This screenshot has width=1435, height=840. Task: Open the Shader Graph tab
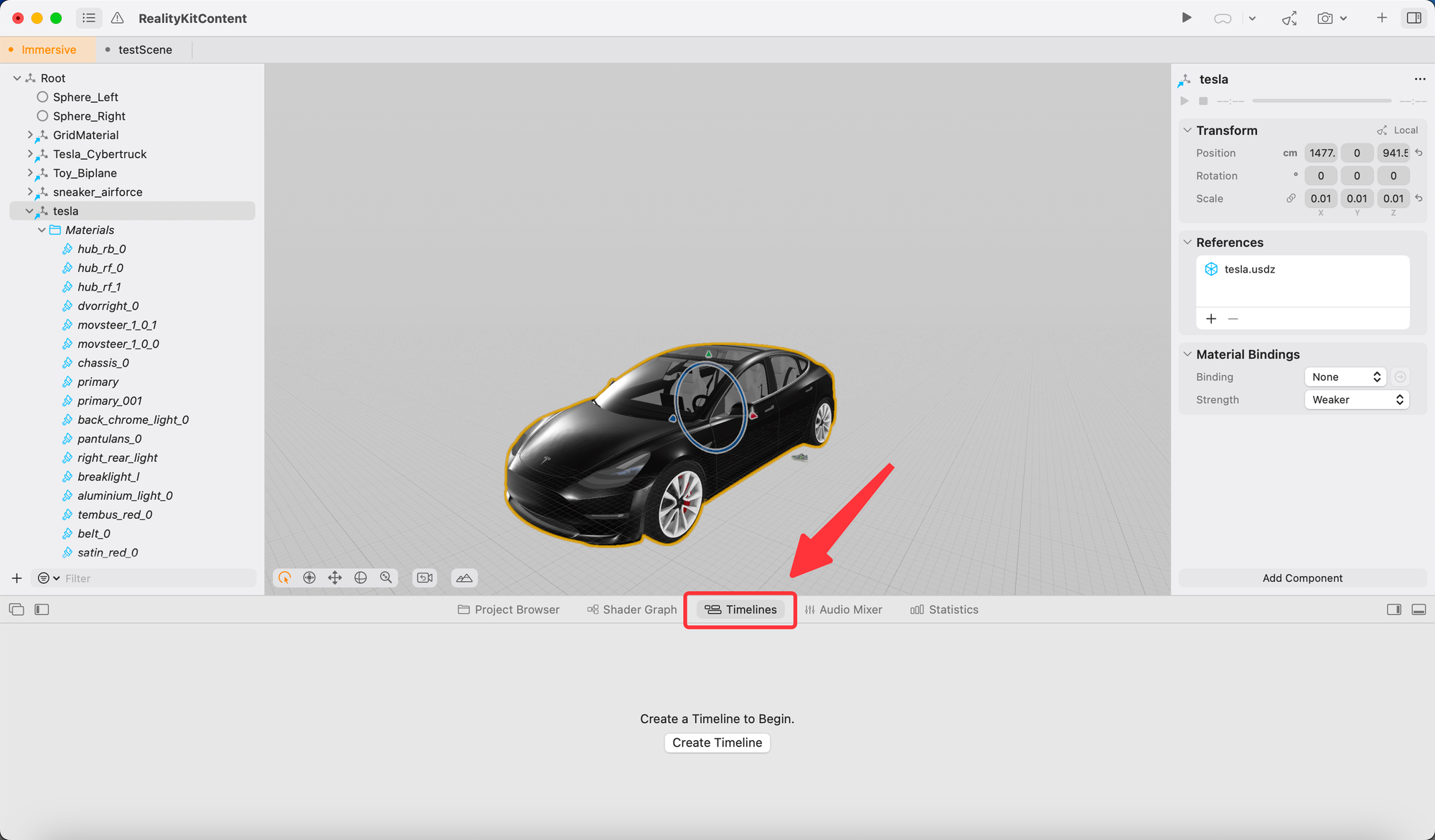(631, 610)
